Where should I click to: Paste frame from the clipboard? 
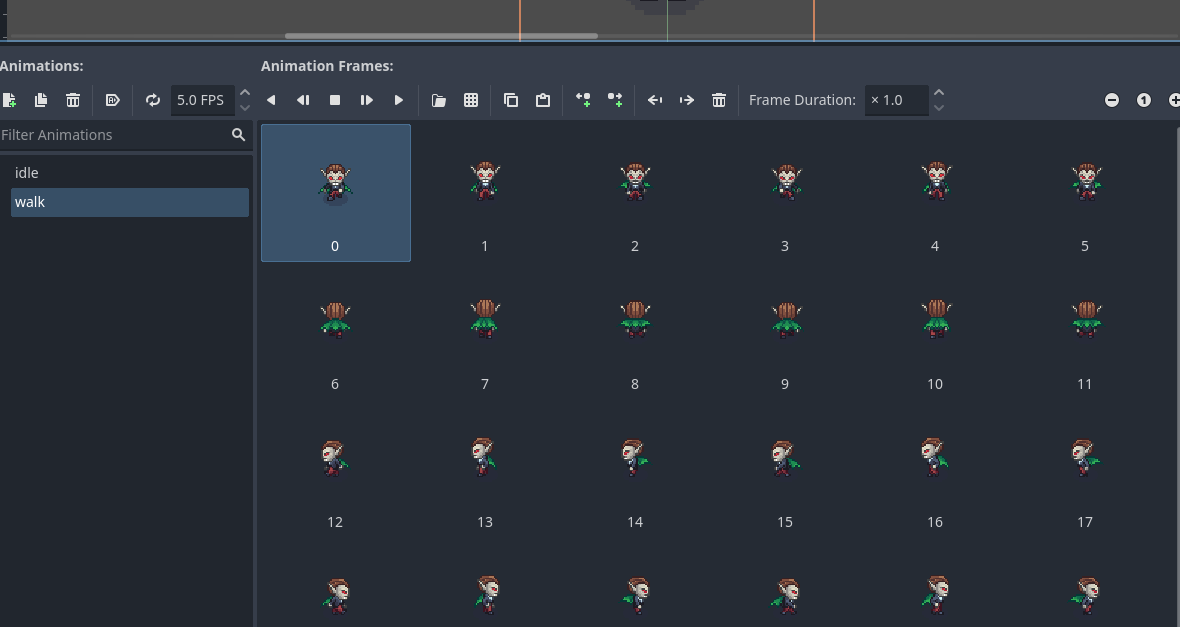pyautogui.click(x=543, y=100)
